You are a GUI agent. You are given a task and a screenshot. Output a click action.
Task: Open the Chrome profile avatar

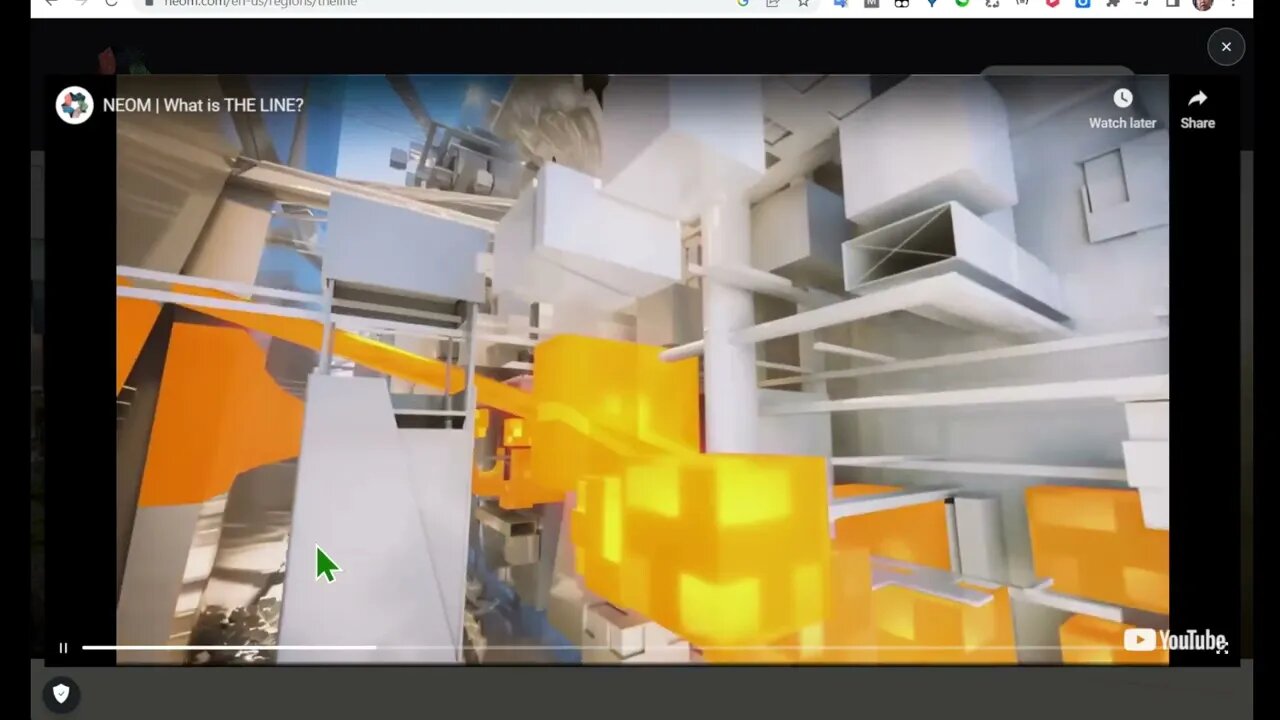point(1203,4)
